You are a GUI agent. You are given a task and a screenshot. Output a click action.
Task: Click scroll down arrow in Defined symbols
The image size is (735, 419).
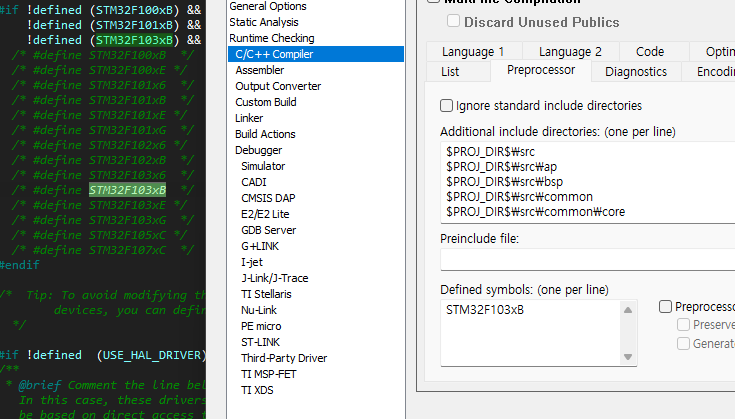click(628, 357)
